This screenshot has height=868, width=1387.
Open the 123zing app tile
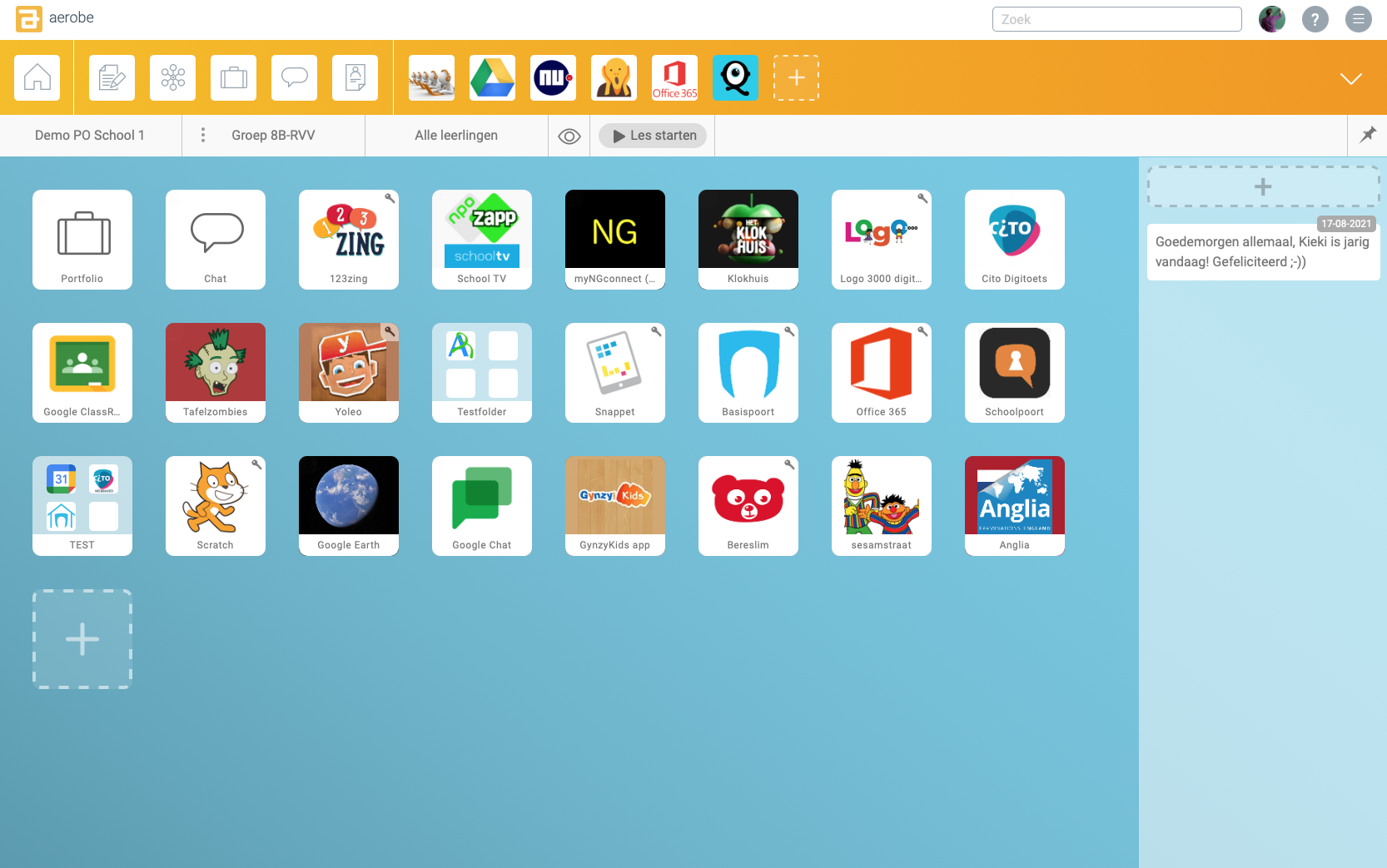pyautogui.click(x=349, y=240)
